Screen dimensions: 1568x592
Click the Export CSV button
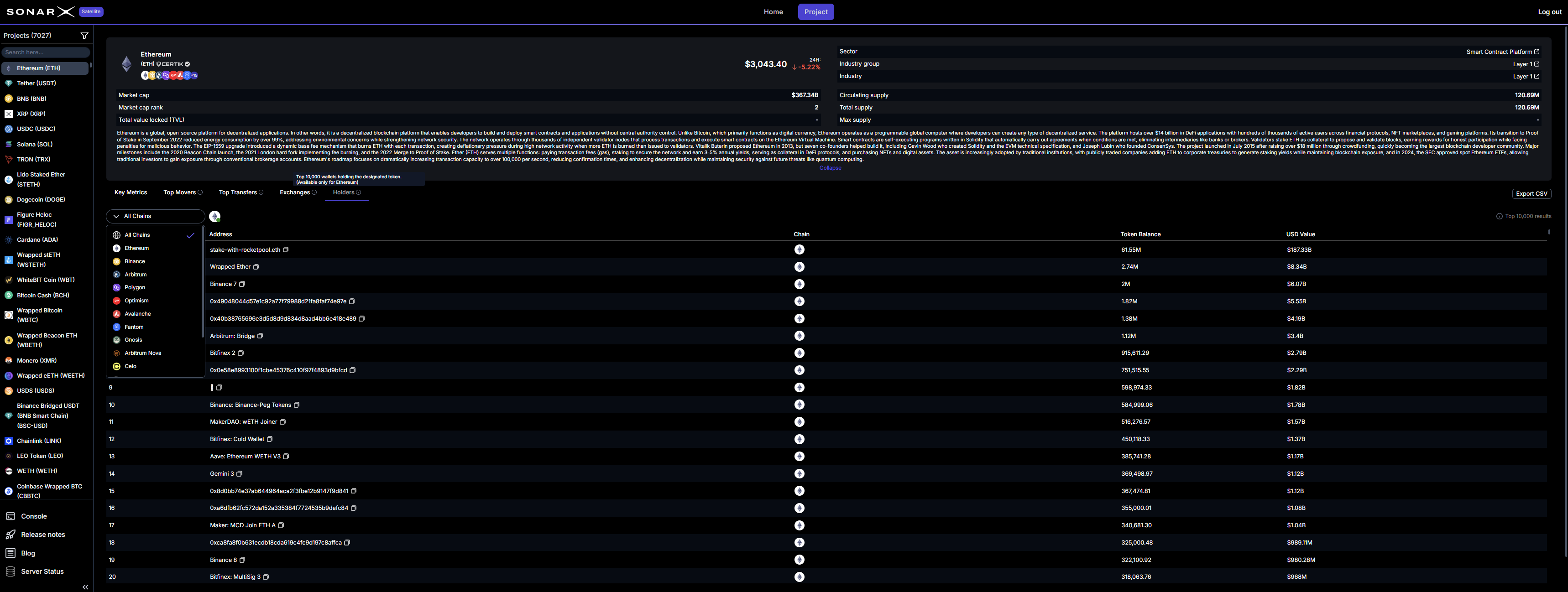(x=1531, y=193)
